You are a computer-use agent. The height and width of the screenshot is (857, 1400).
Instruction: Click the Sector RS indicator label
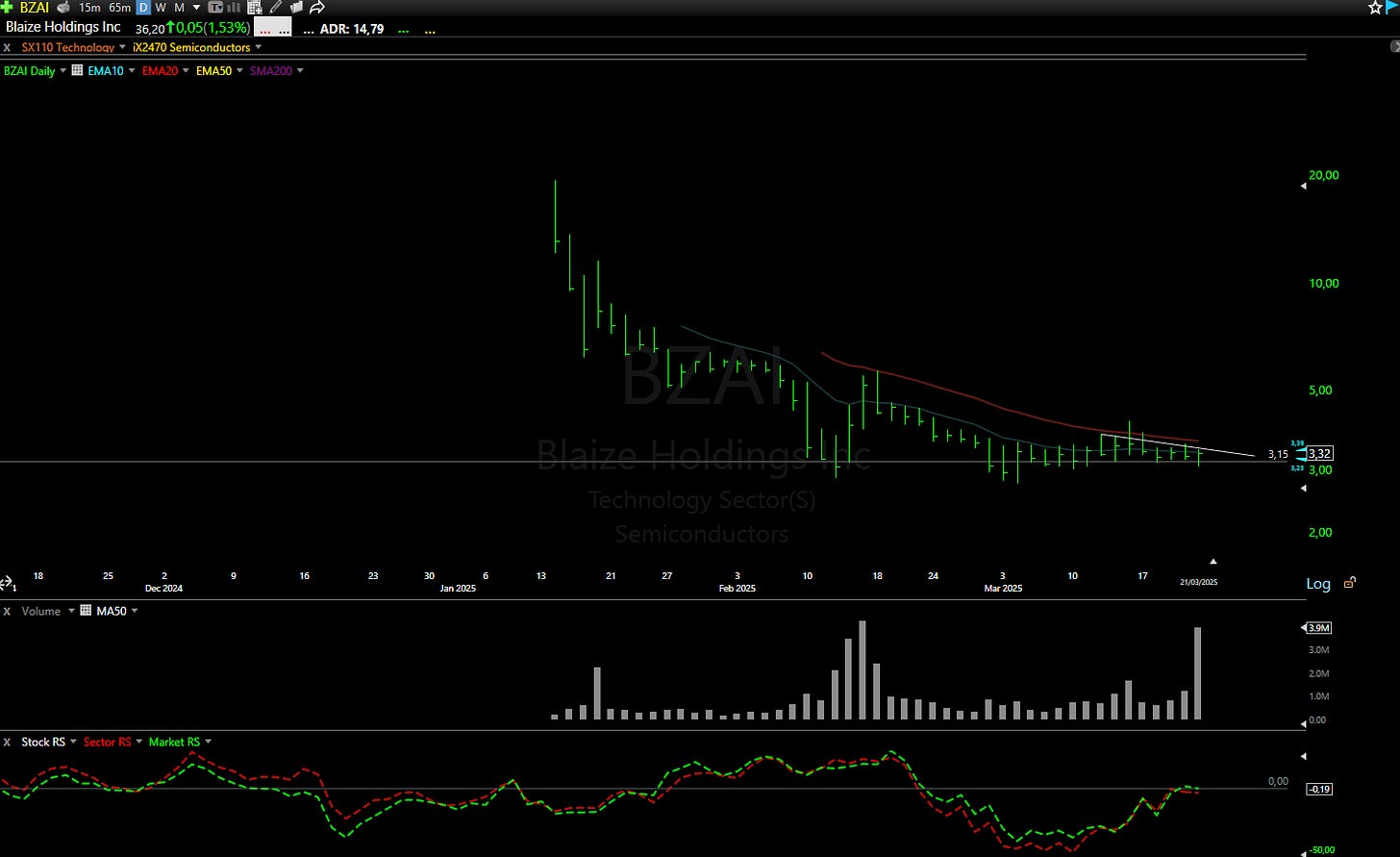[x=107, y=743]
